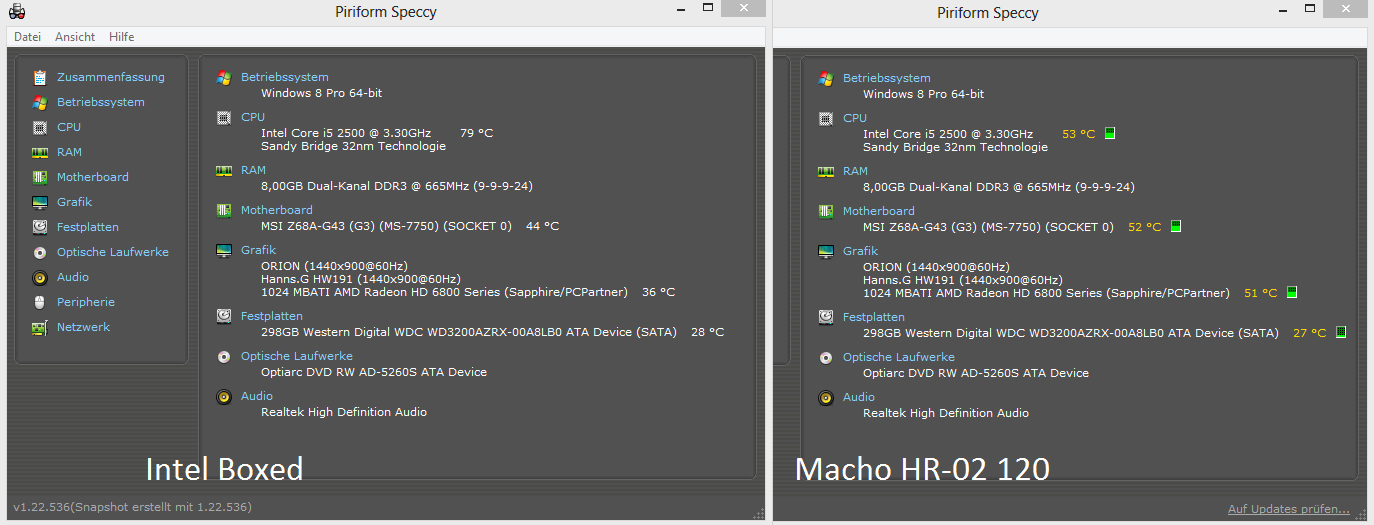Click RAM icon in right window summary

pyautogui.click(x=826, y=171)
